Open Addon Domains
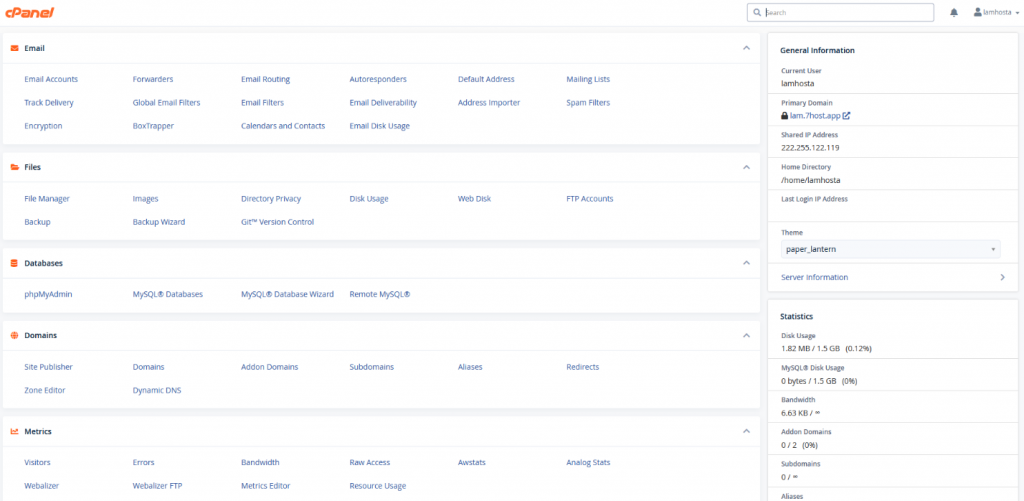Screen dimensions: 1024x501 coord(270,367)
